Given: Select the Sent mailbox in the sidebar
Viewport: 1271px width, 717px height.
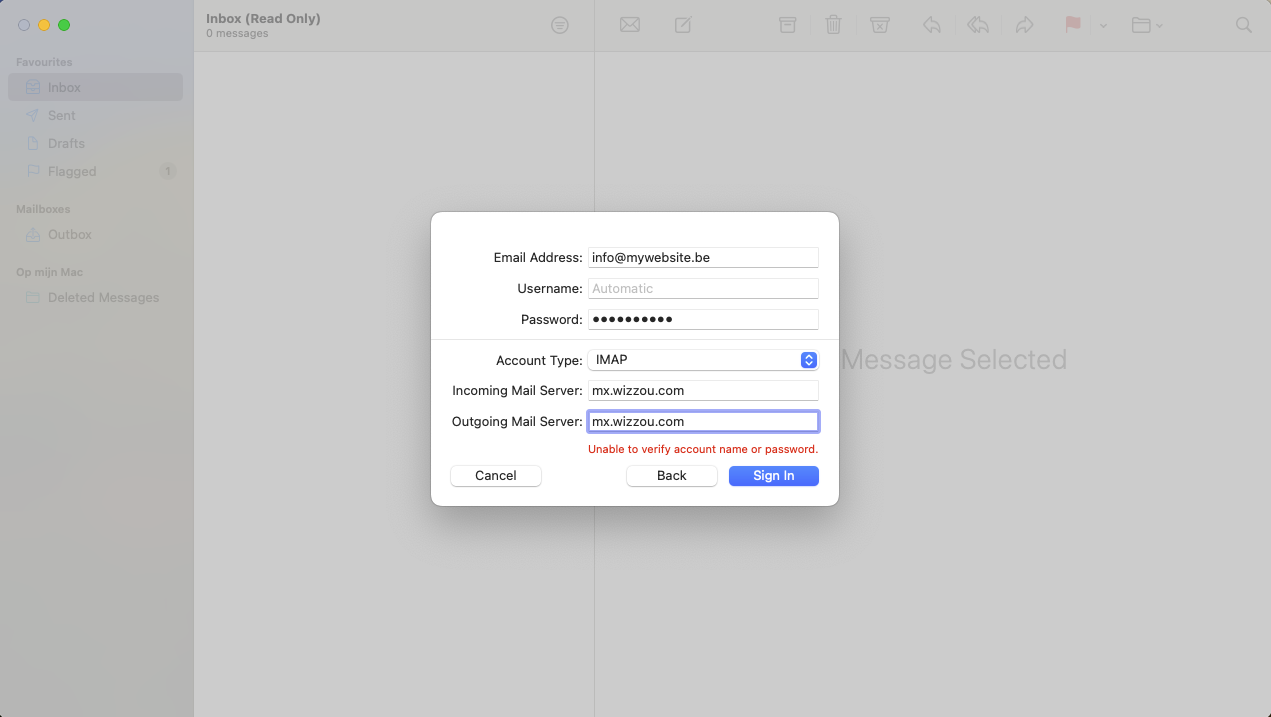Looking at the screenshot, I should click(60, 115).
